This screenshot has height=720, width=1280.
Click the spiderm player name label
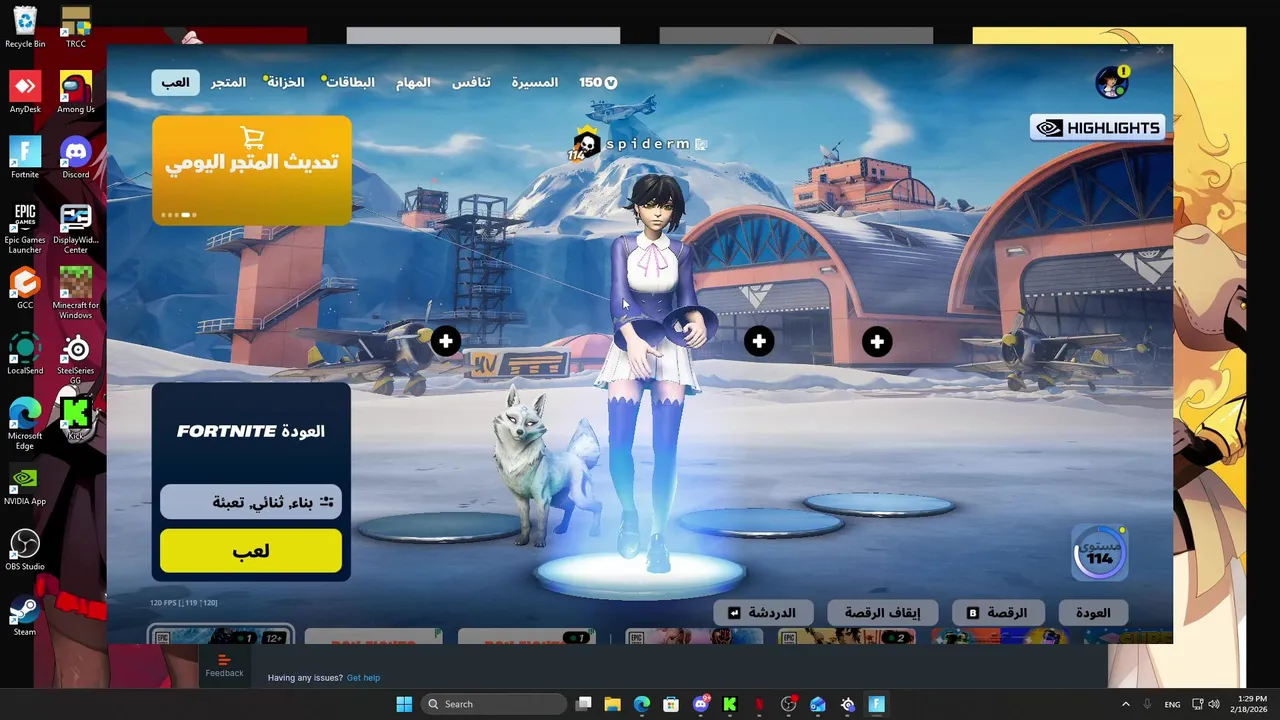click(x=648, y=144)
